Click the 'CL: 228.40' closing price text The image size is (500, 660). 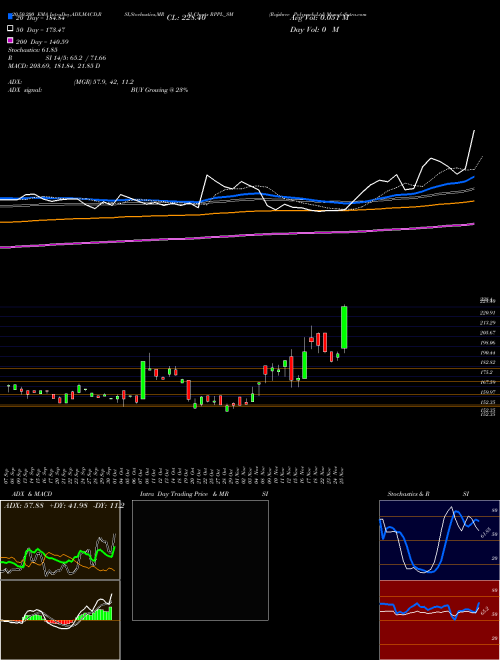(x=186, y=18)
